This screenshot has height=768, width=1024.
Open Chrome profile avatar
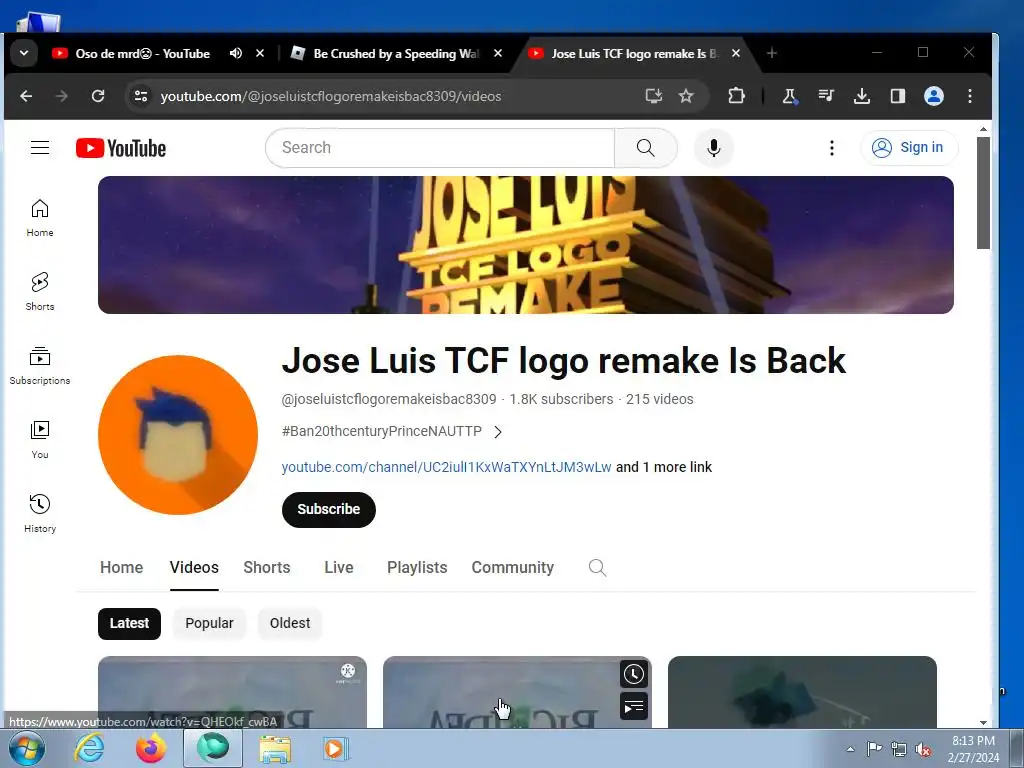click(x=934, y=96)
